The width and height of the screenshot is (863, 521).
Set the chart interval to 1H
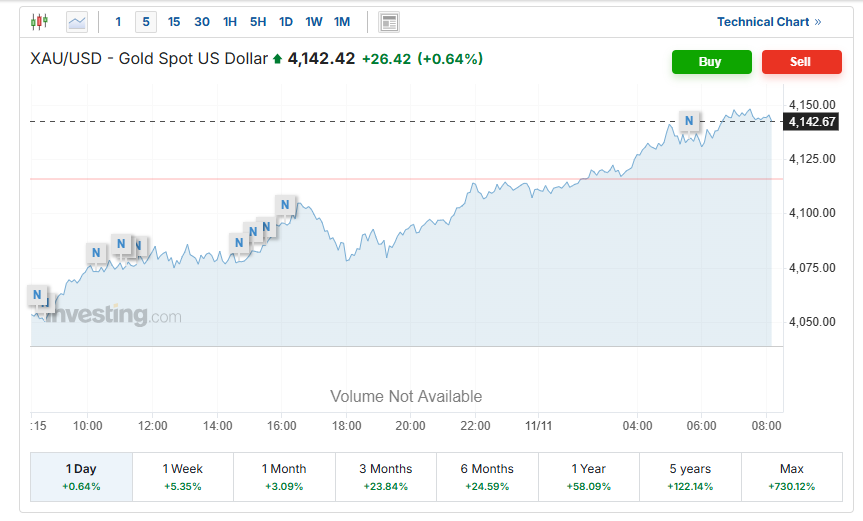pyautogui.click(x=230, y=21)
